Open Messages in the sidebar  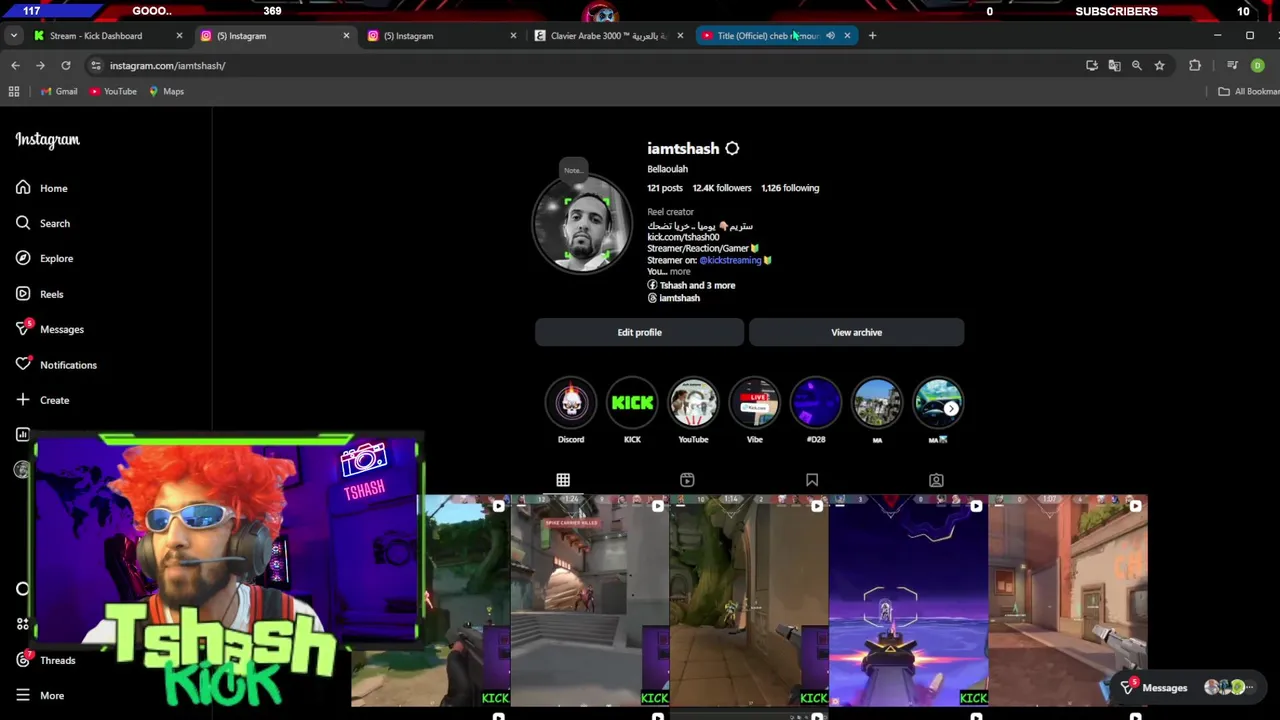[50, 329]
